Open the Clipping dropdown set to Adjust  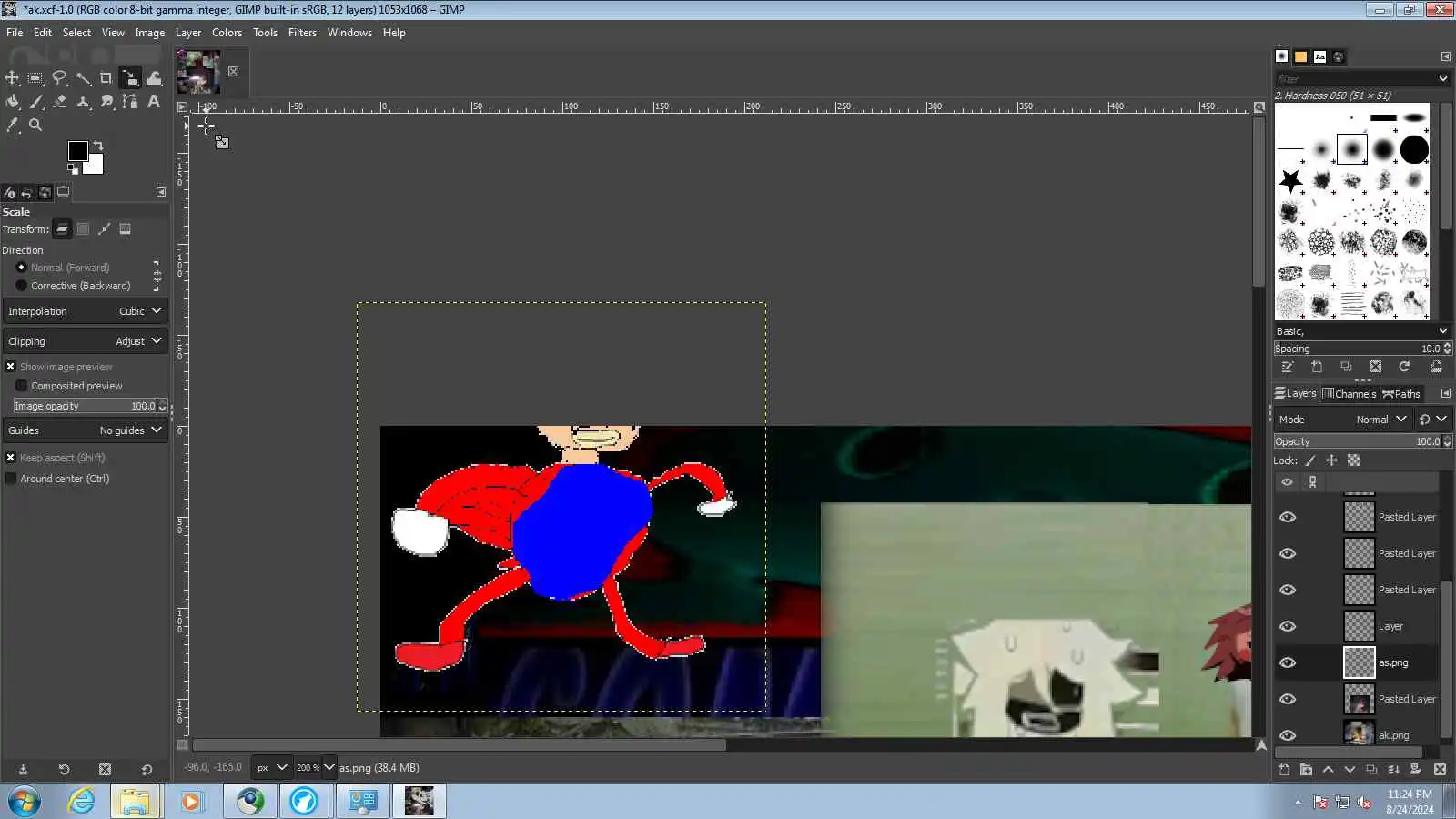pos(86,341)
